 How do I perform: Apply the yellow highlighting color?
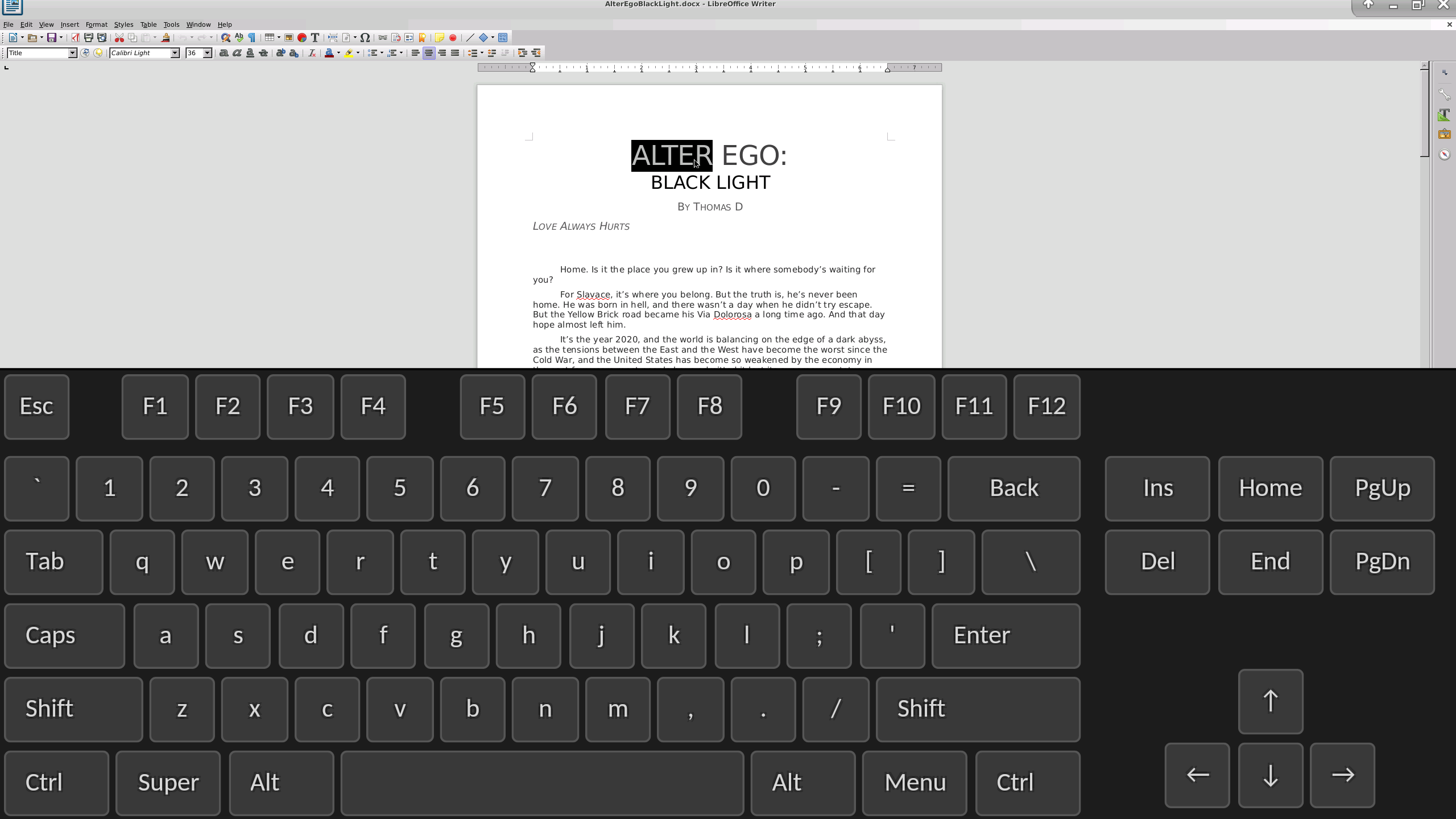pyautogui.click(x=349, y=53)
